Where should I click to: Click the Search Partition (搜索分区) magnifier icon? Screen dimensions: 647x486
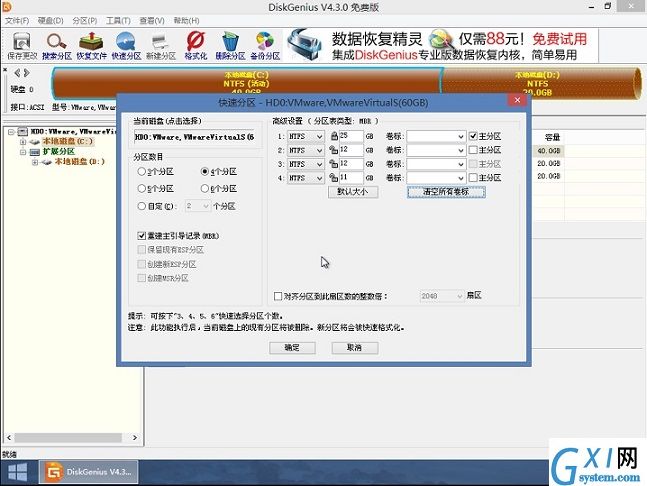click(57, 46)
